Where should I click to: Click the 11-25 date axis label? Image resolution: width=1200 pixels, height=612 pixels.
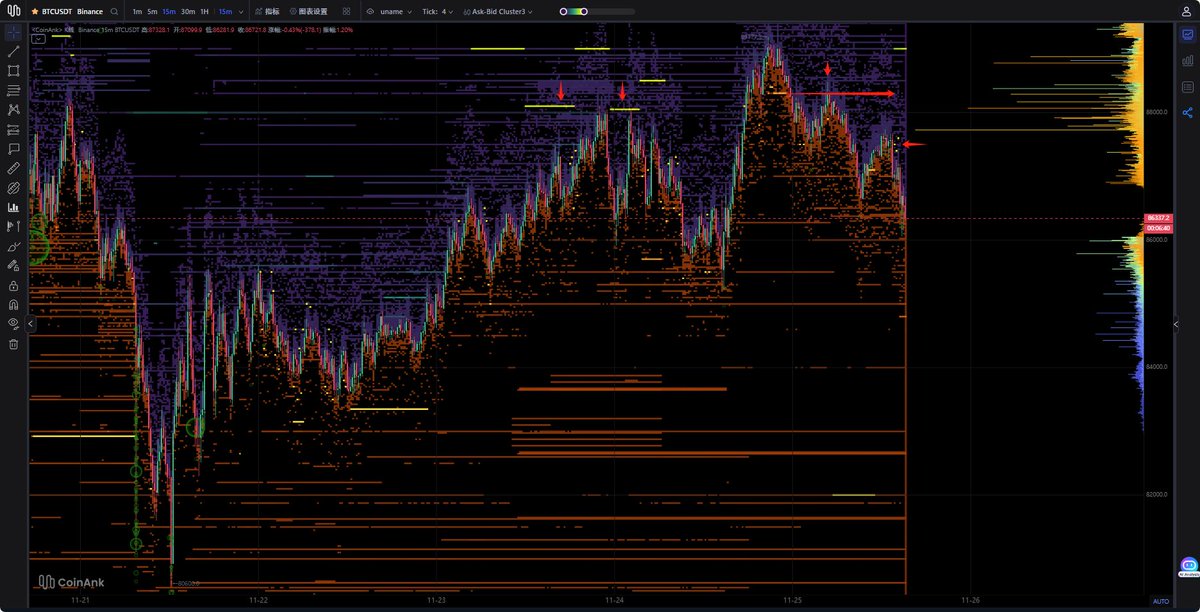coord(793,601)
